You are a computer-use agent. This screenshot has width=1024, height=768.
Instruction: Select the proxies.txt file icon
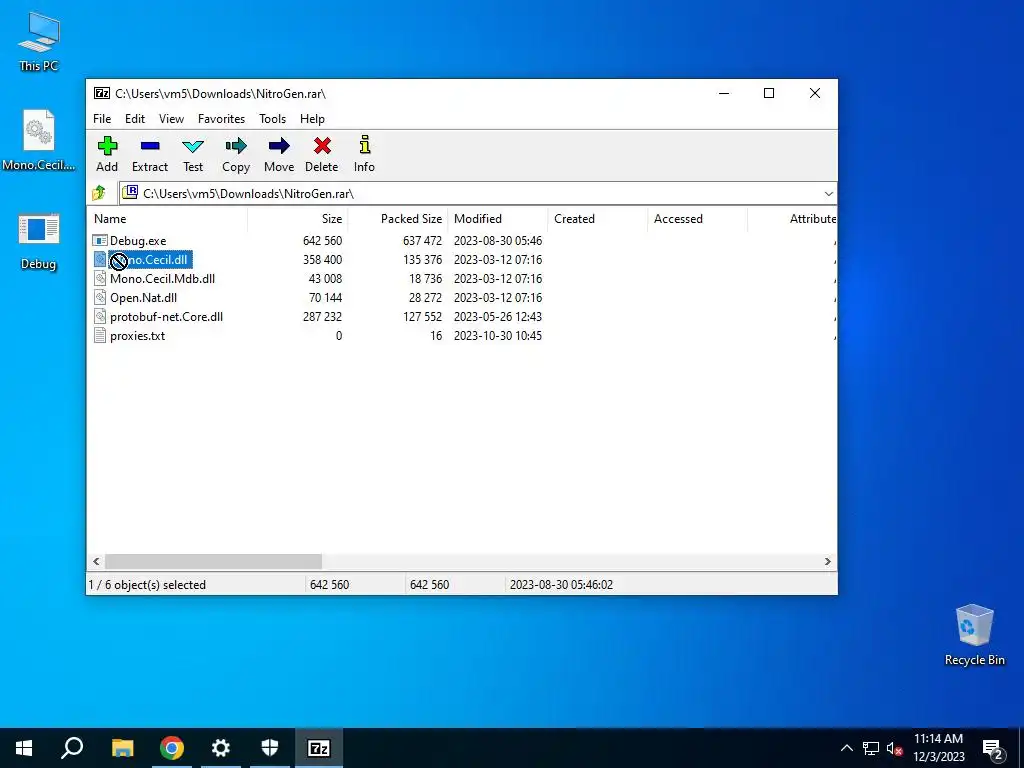(x=99, y=336)
